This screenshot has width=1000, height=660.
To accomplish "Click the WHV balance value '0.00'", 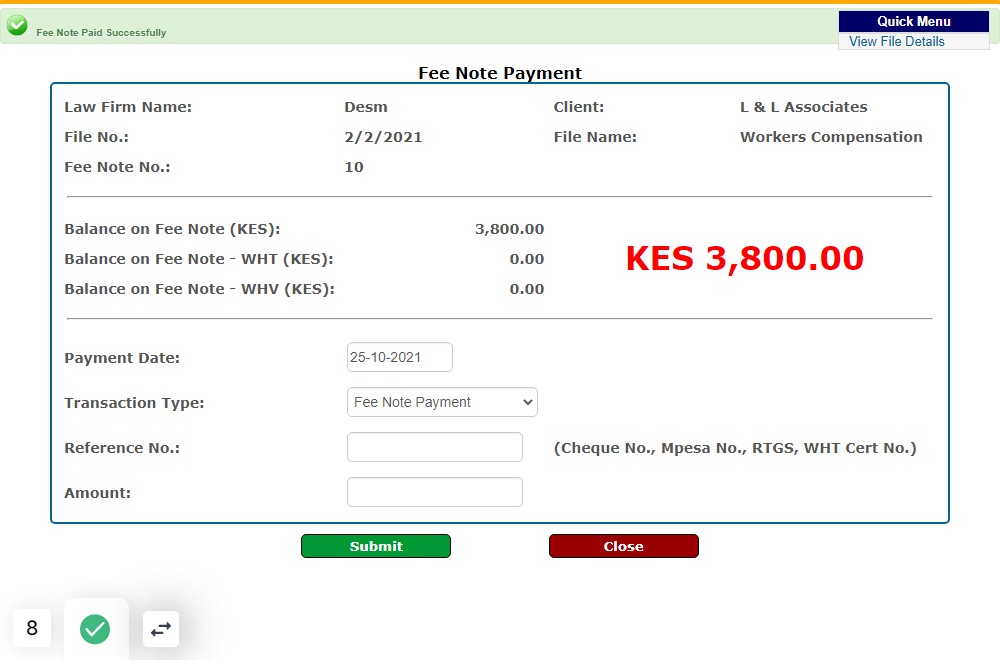I will 527,289.
